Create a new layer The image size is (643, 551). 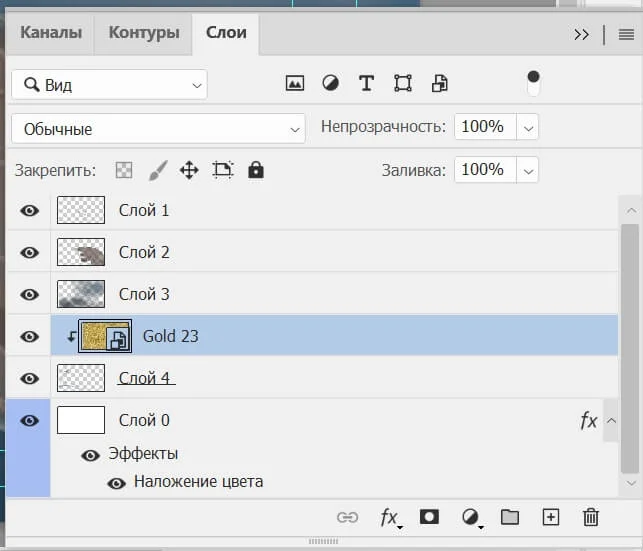550,517
